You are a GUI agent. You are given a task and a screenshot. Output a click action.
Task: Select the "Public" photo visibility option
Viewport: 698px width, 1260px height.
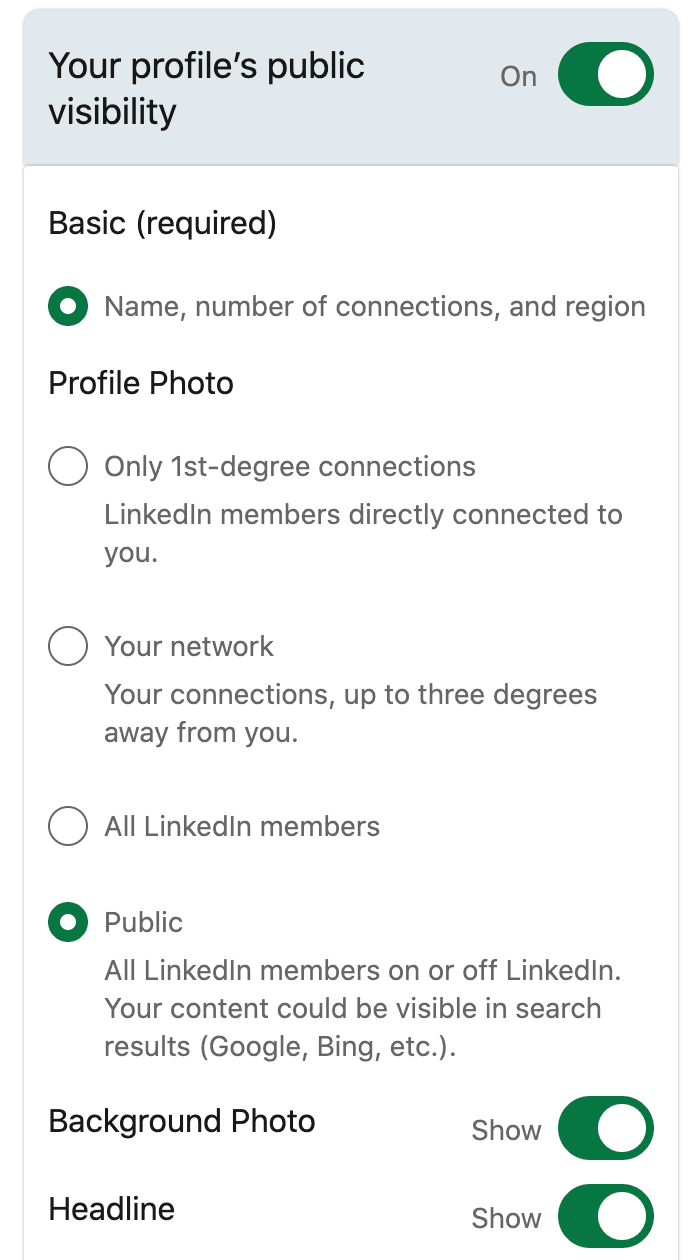click(x=67, y=922)
